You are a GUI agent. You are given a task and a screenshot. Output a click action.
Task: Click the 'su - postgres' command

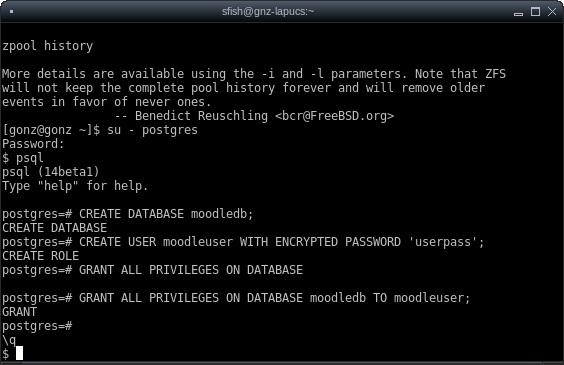click(153, 130)
